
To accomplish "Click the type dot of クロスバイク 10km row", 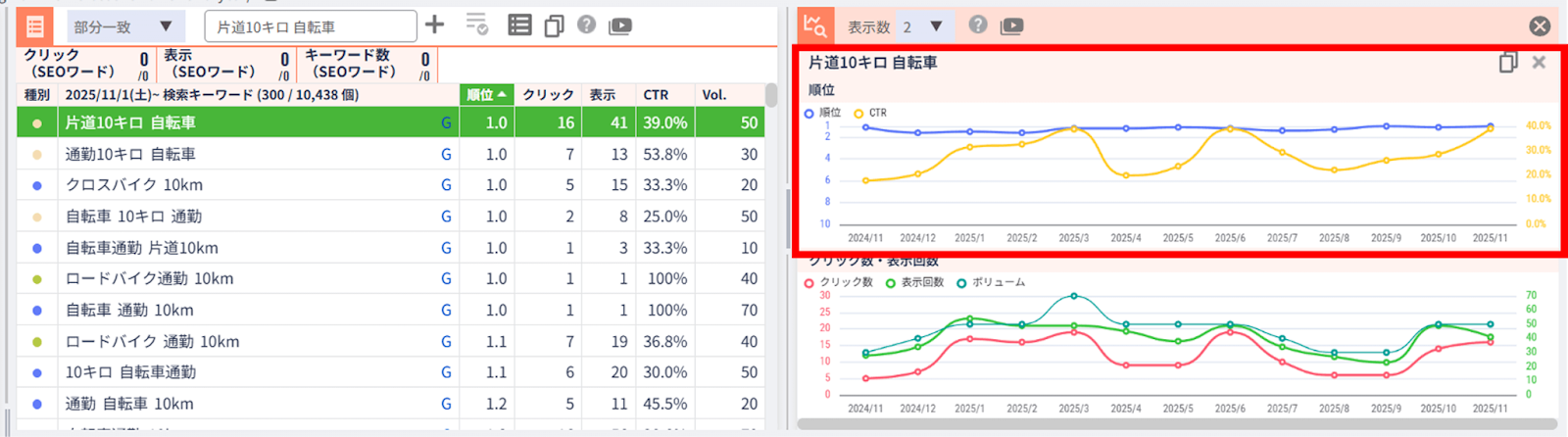I will click(37, 185).
